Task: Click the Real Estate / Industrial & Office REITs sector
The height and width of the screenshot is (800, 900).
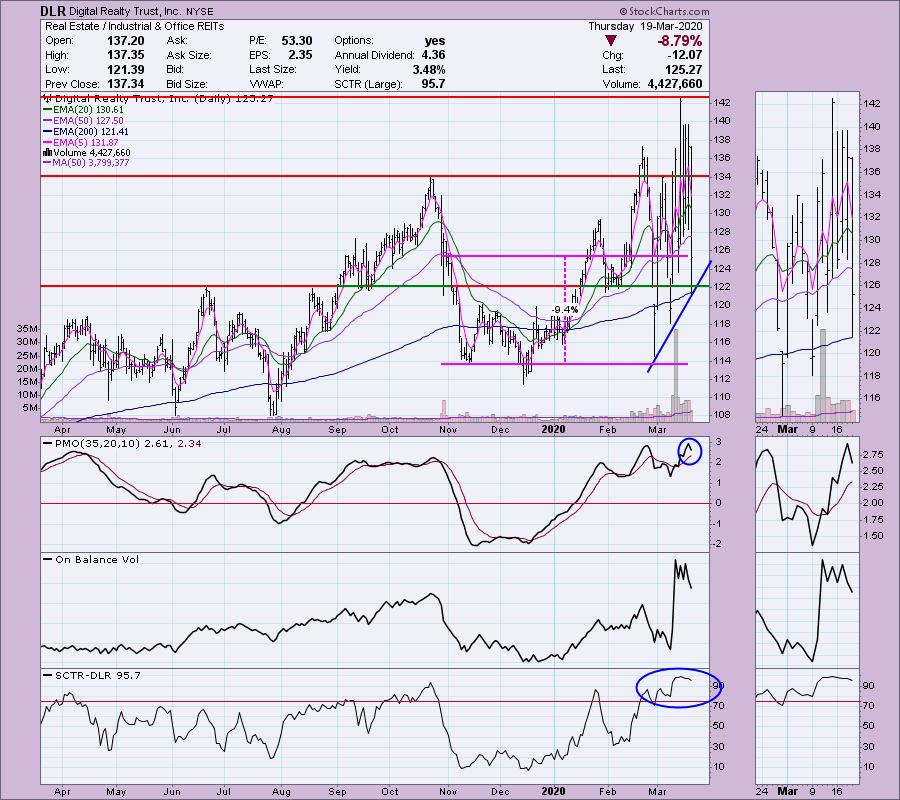Action: pyautogui.click(x=134, y=26)
